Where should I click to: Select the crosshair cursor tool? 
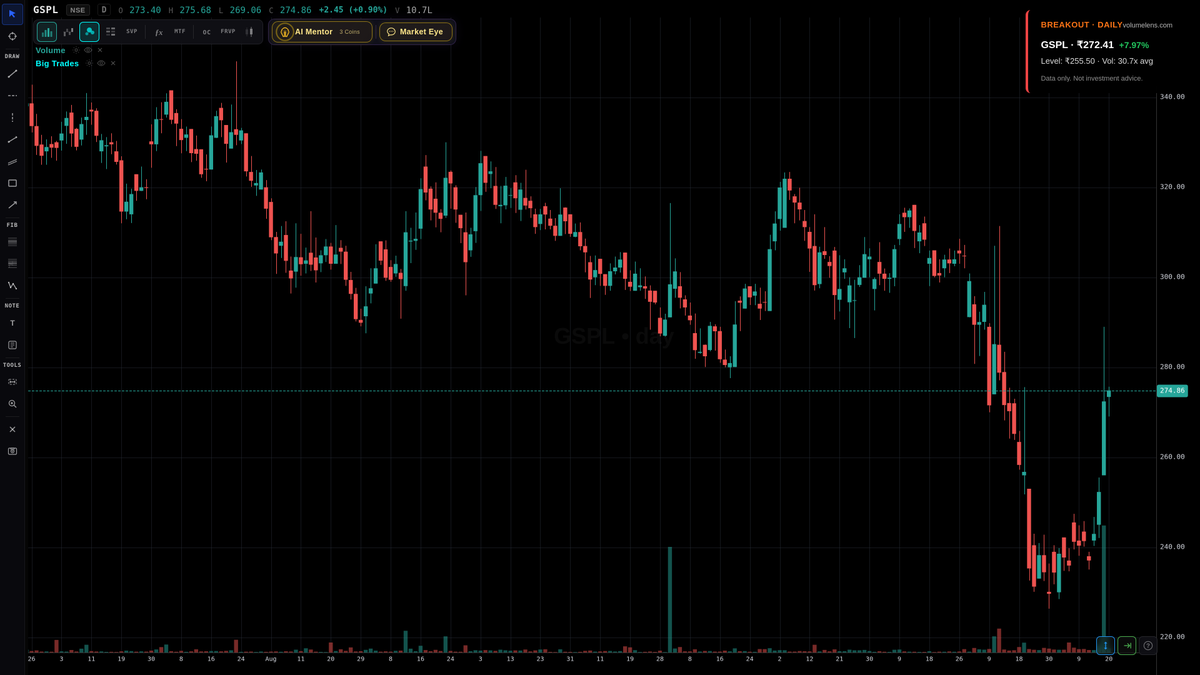[x=13, y=35]
